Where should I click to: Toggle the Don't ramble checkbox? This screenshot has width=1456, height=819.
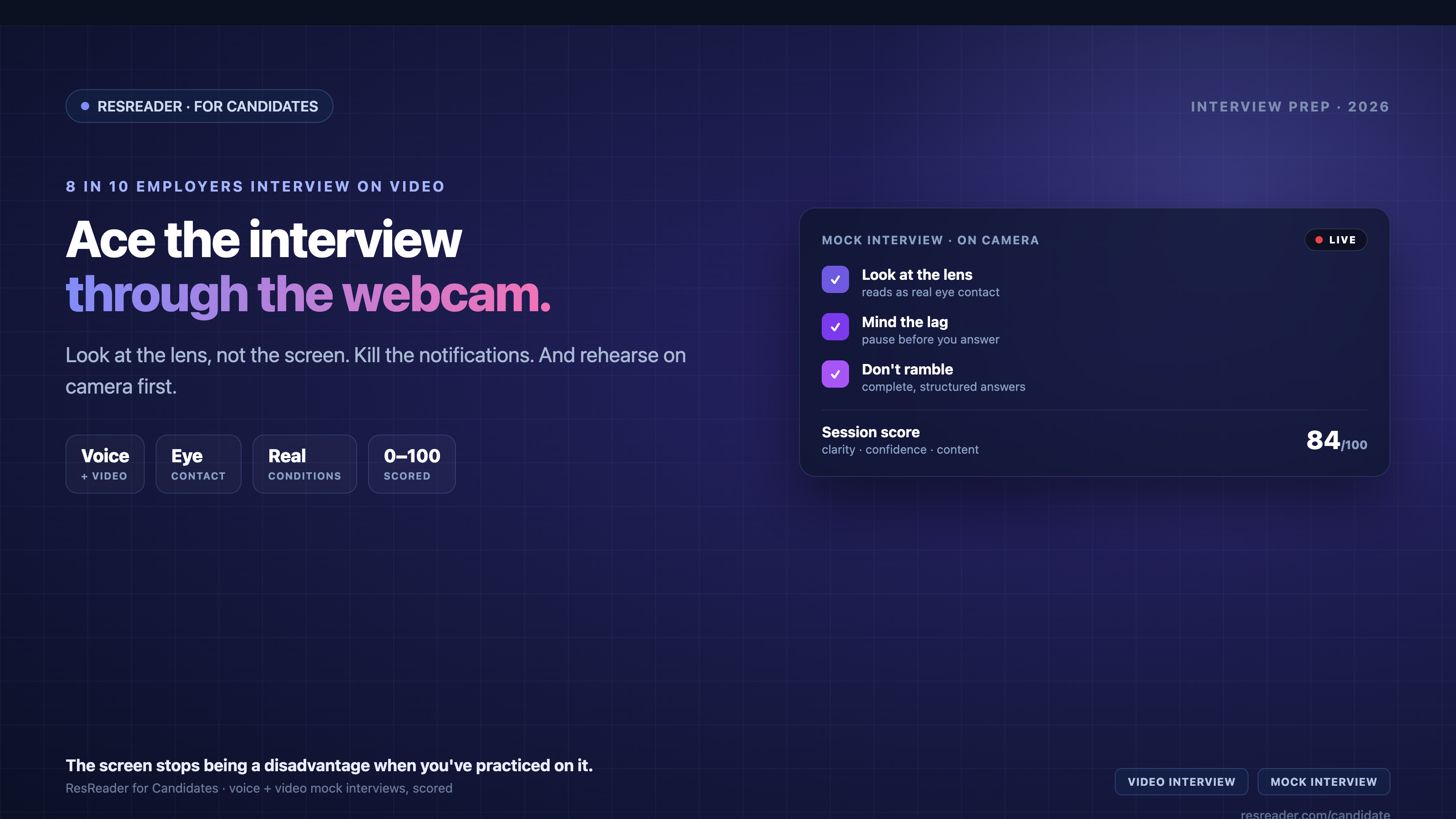[x=835, y=374]
